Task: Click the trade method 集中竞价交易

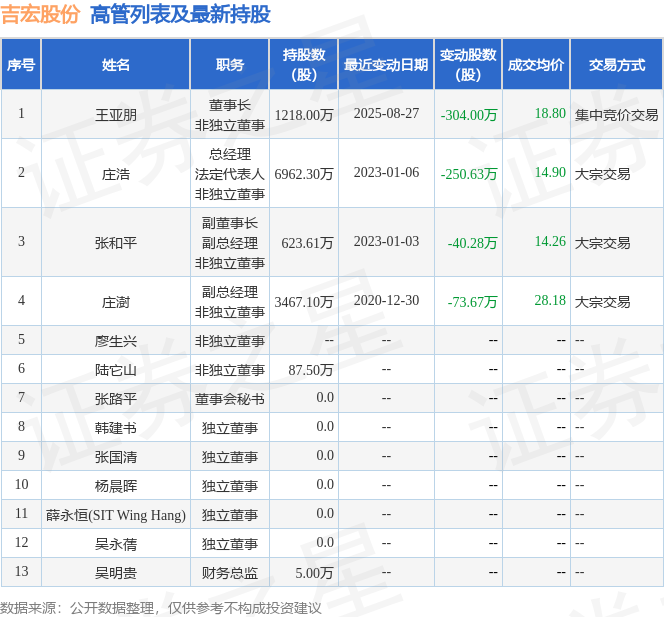Action: [x=617, y=115]
